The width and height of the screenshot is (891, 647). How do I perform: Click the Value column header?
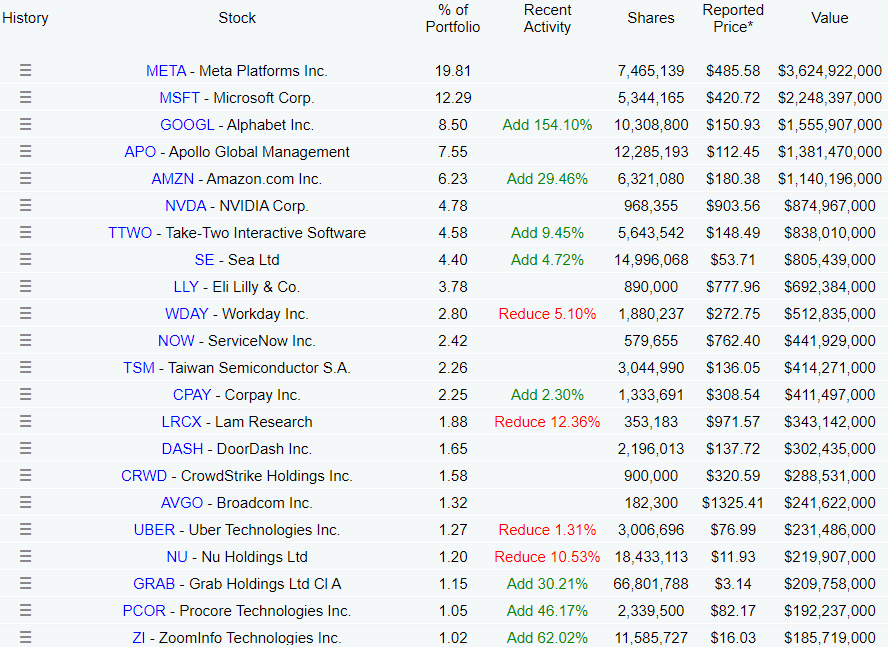[830, 18]
